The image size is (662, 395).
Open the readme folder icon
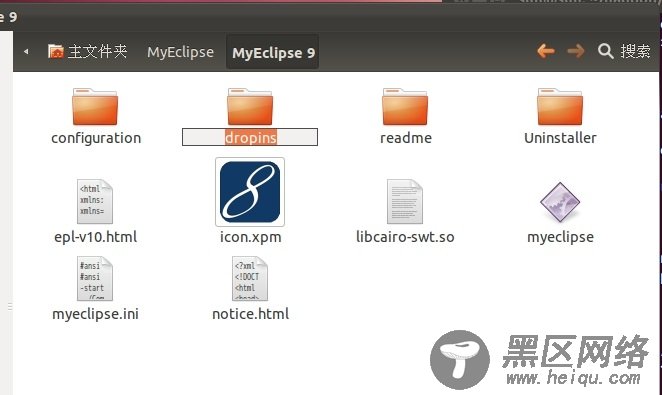point(405,107)
